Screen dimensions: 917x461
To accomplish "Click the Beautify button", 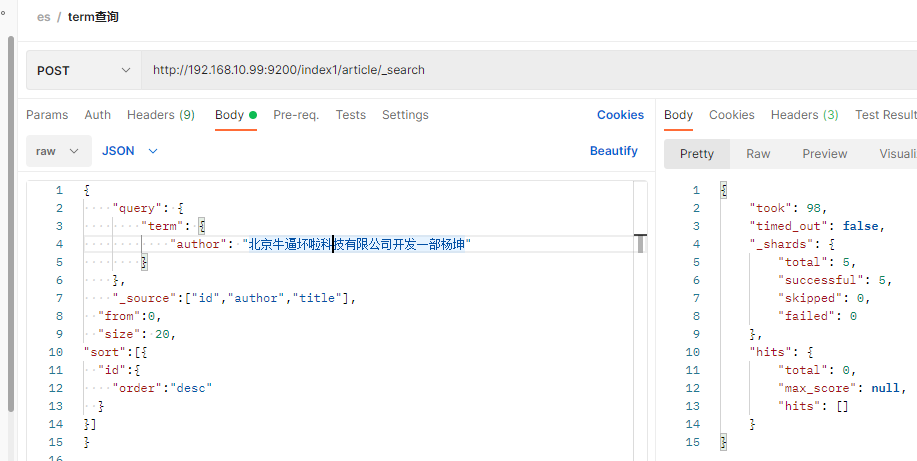I will pyautogui.click(x=613, y=151).
